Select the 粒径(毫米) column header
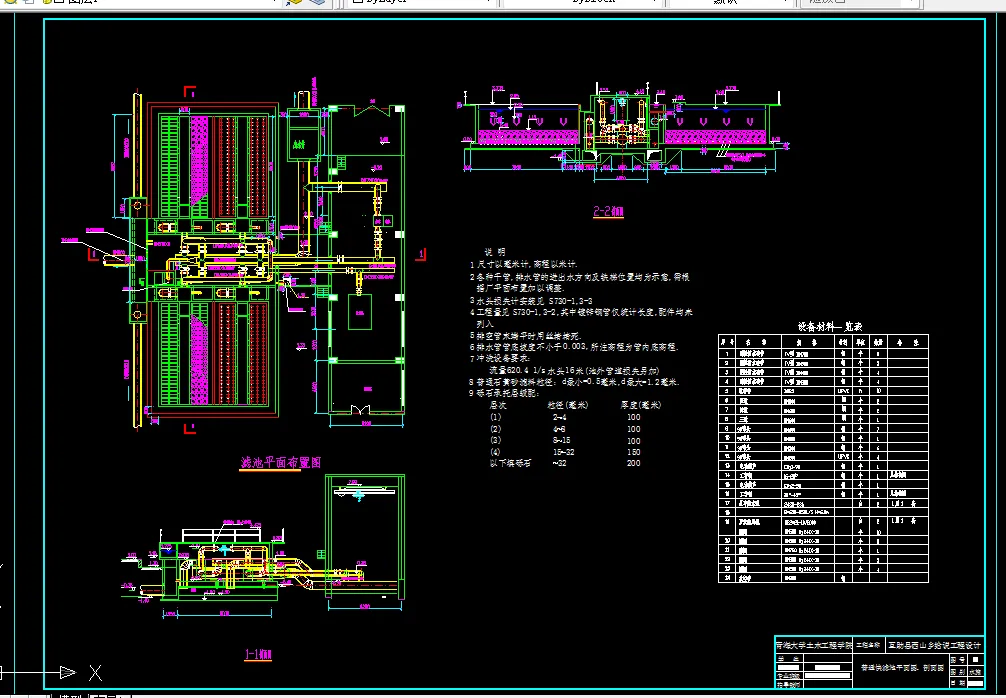This screenshot has height=698, width=1006. click(x=568, y=405)
